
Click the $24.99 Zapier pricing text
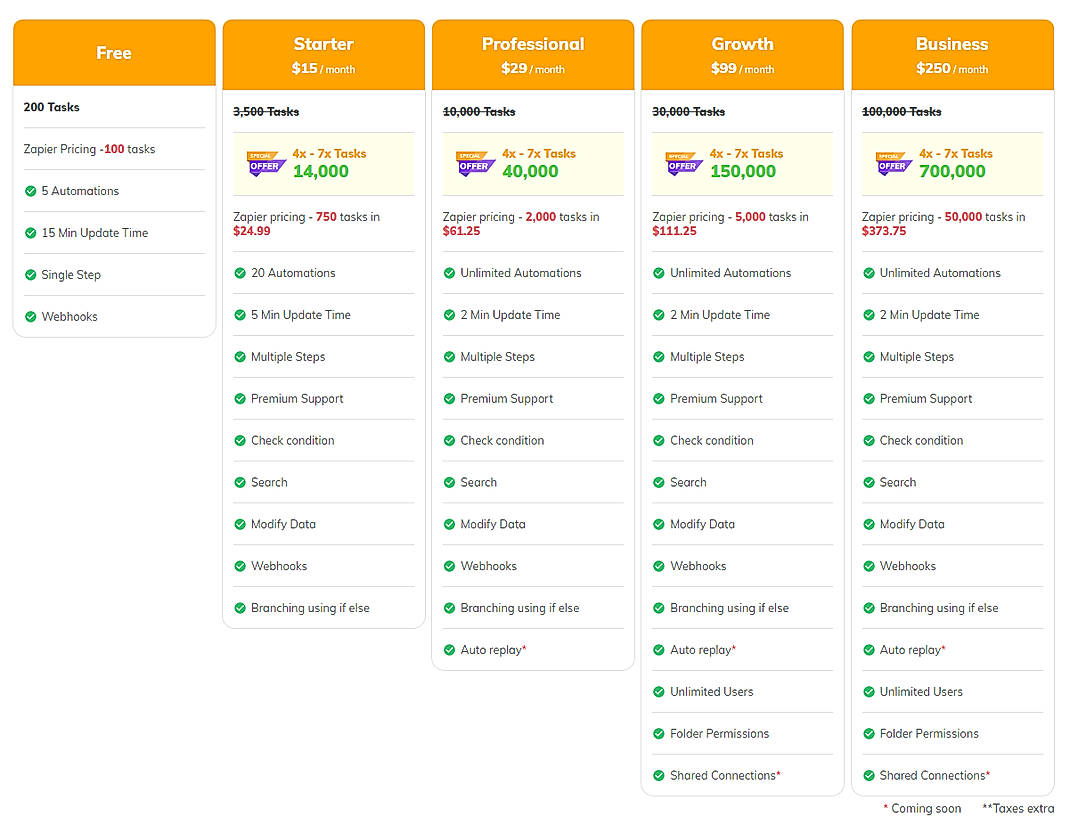click(252, 231)
